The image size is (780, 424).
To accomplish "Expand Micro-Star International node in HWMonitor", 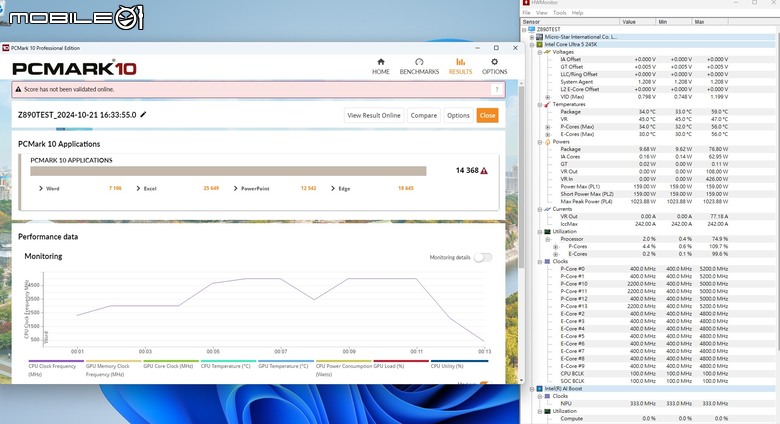I will coord(532,37).
